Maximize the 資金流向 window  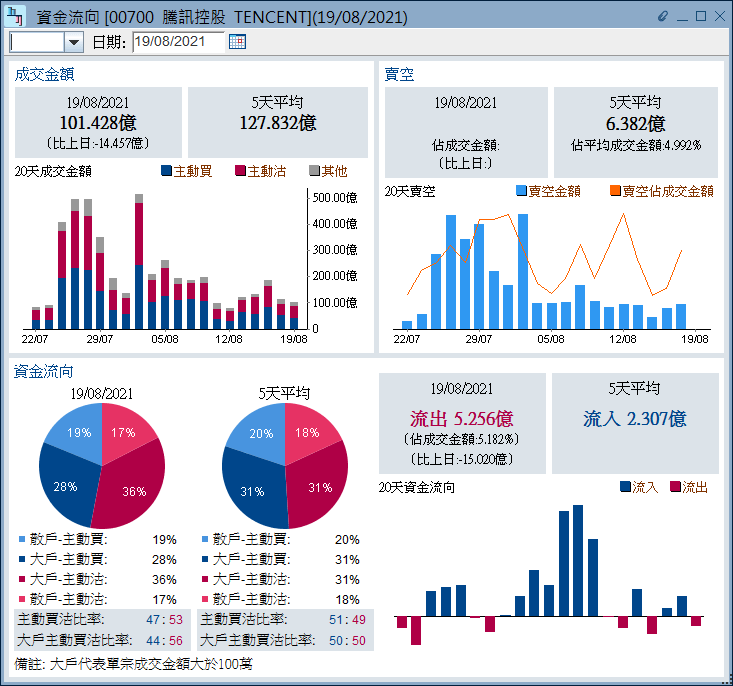[701, 16]
